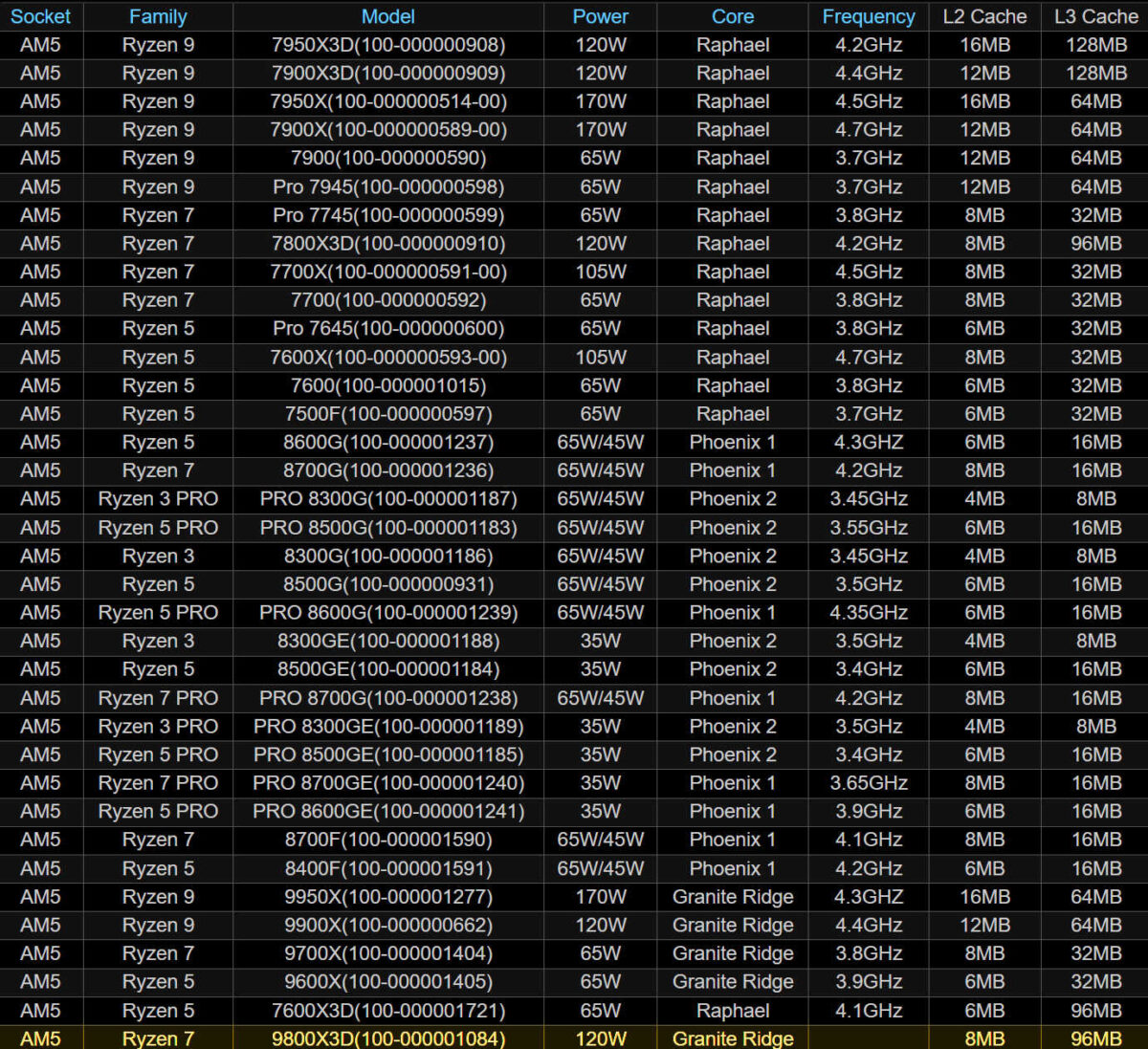Select the 7950X3D model cell

(387, 45)
